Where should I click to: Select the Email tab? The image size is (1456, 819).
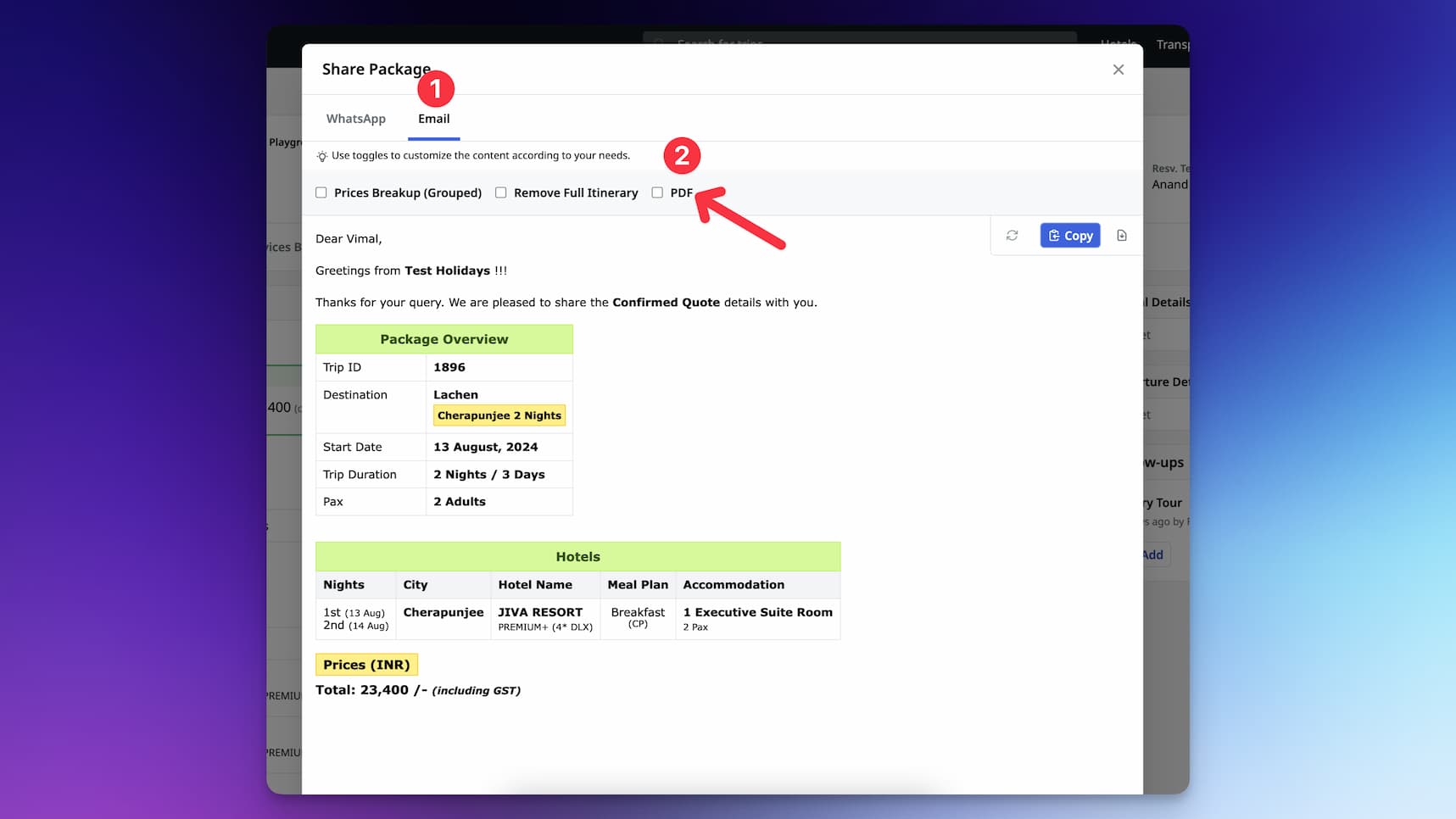433,119
